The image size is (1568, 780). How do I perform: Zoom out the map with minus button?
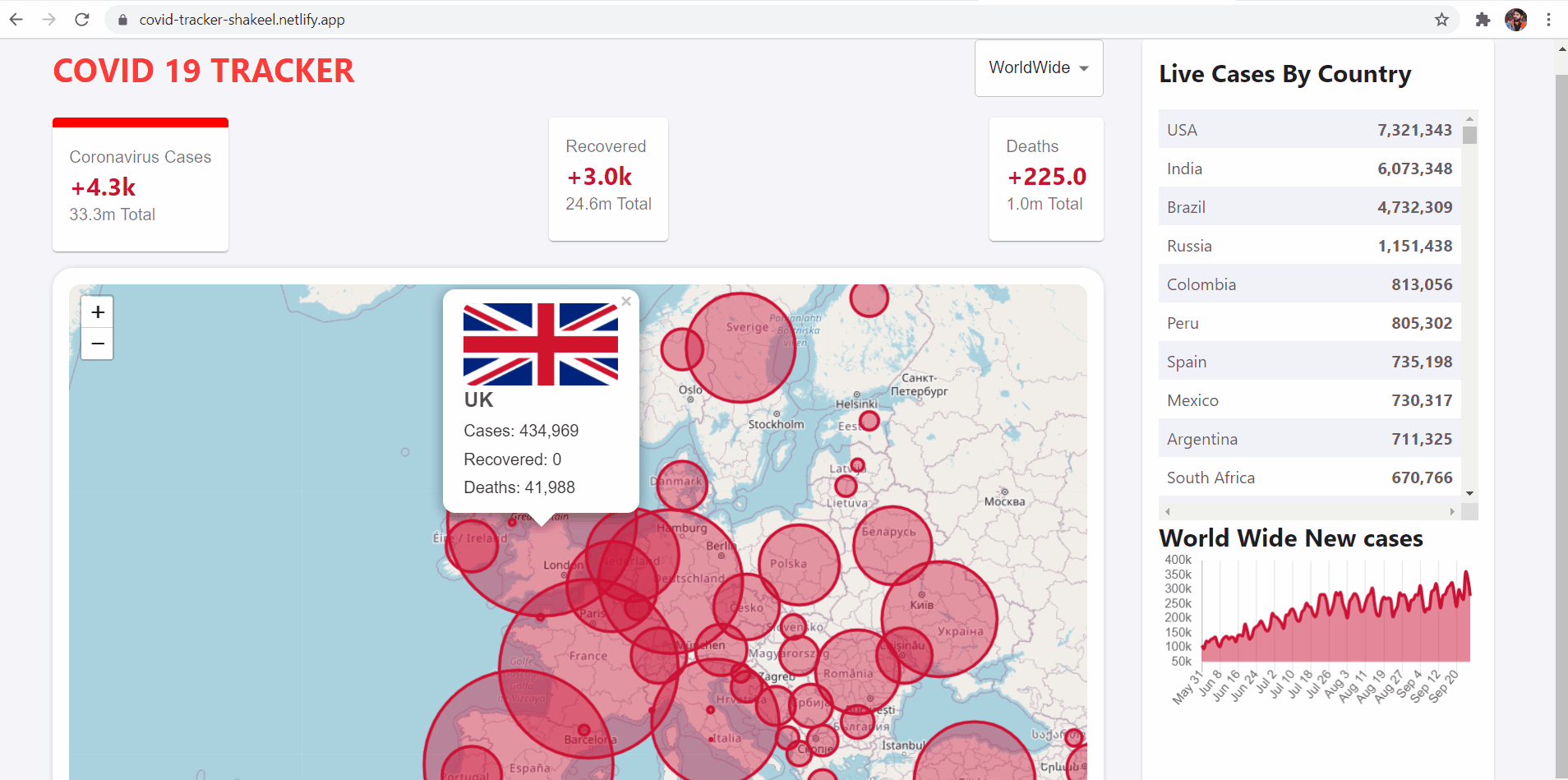point(97,344)
